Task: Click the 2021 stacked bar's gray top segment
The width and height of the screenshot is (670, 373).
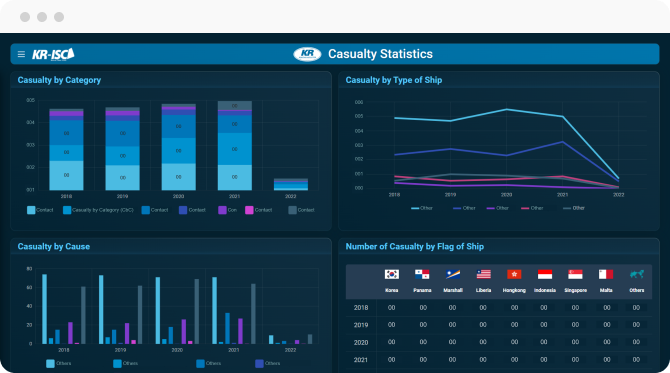Action: pyautogui.click(x=235, y=106)
